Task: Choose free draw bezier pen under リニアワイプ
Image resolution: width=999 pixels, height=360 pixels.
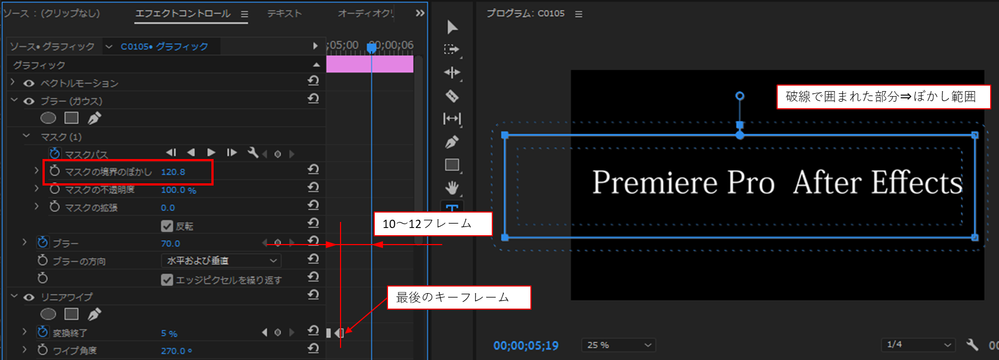Action: pos(94,314)
